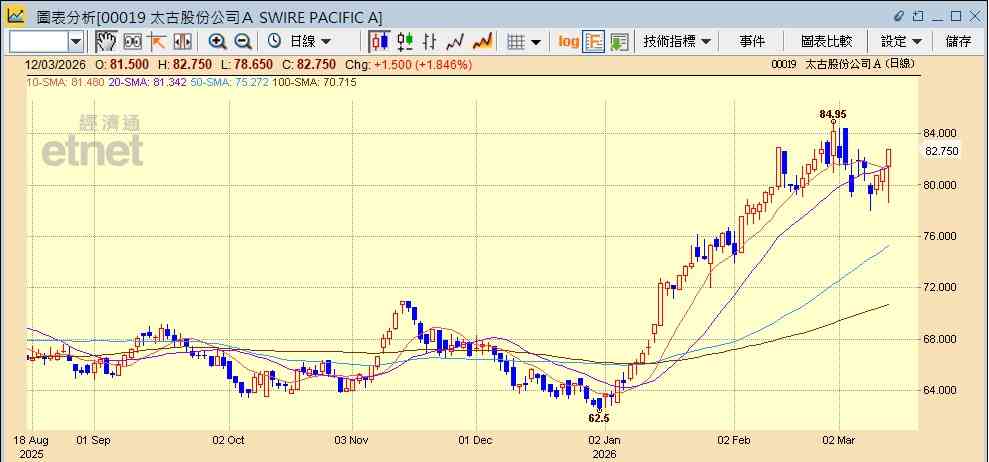Select the orange area chart type
The width and height of the screenshot is (989, 462).
coord(483,42)
